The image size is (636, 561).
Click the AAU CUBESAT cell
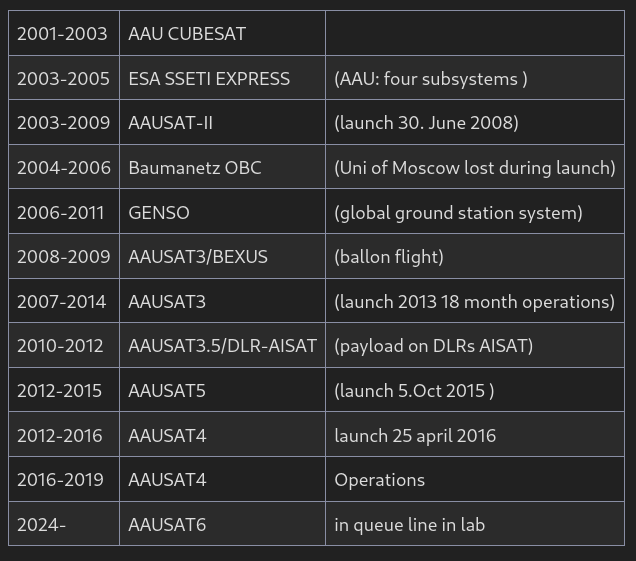187,34
